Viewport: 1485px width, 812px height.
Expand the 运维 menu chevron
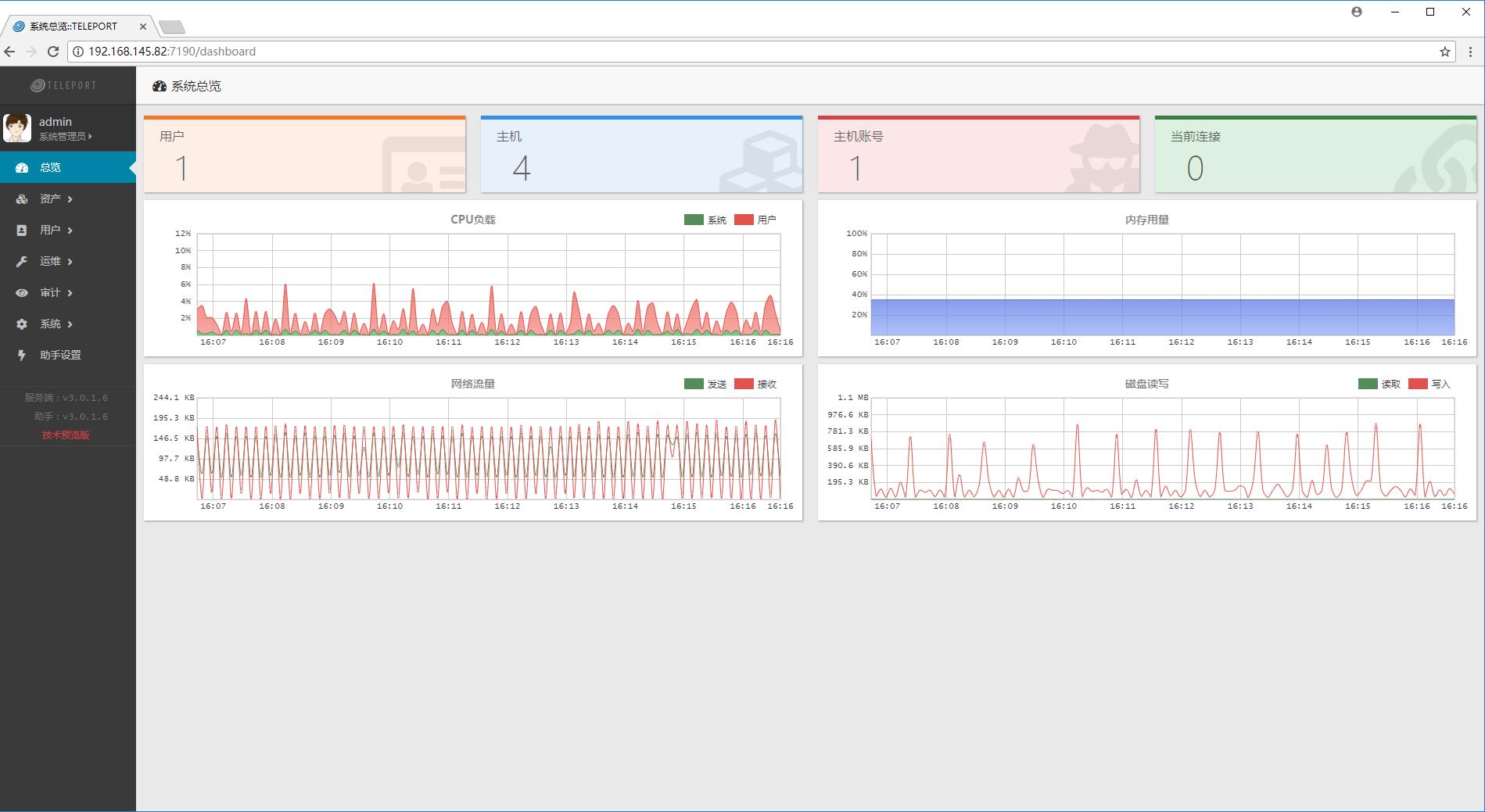[70, 262]
